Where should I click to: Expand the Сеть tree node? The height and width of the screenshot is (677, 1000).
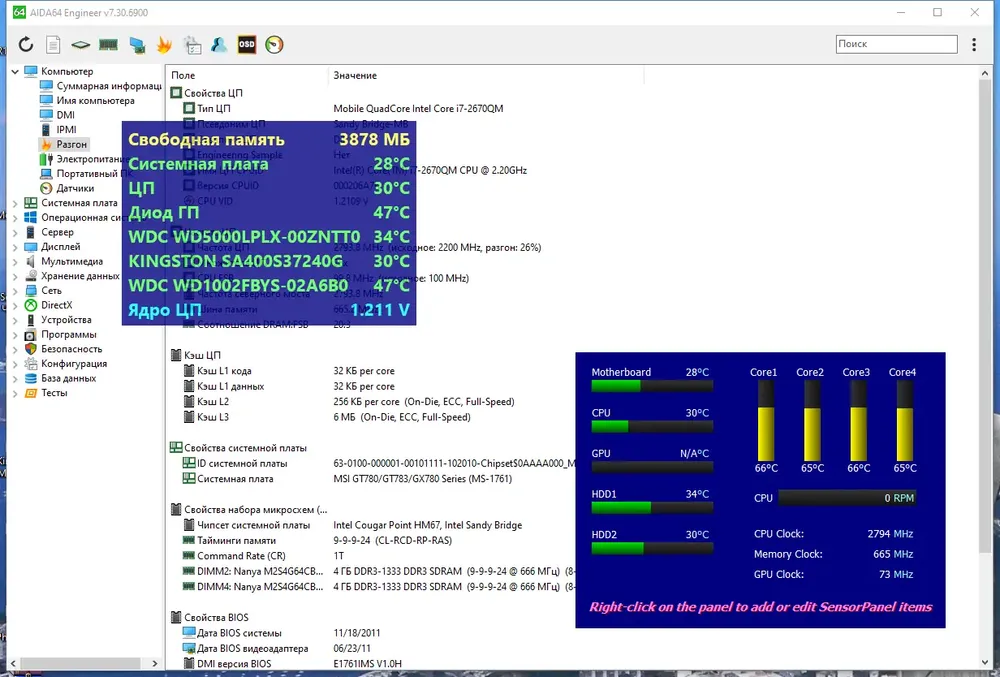click(x=15, y=291)
